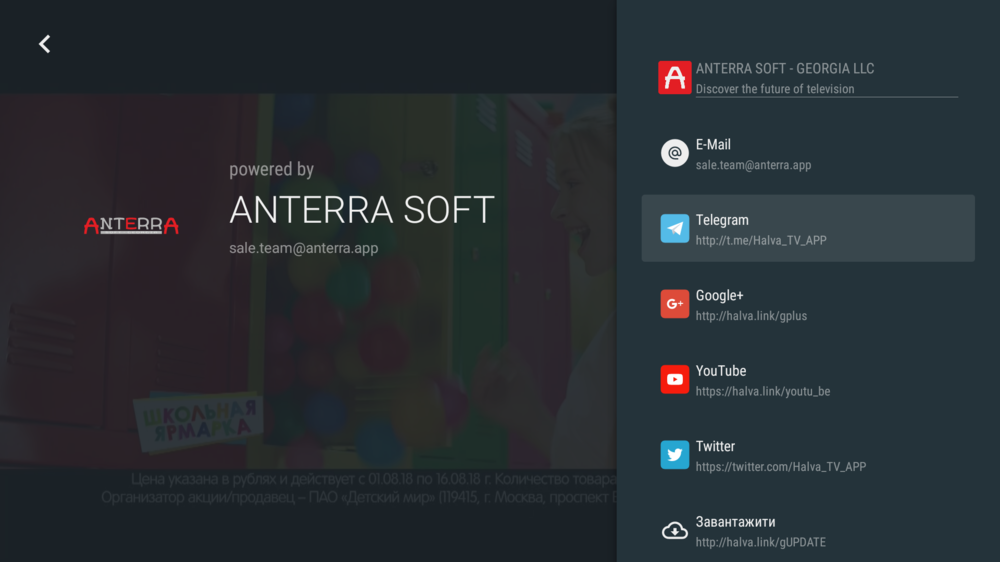The width and height of the screenshot is (1000, 562).
Task: Select the Twitter entry label
Action: 715,446
